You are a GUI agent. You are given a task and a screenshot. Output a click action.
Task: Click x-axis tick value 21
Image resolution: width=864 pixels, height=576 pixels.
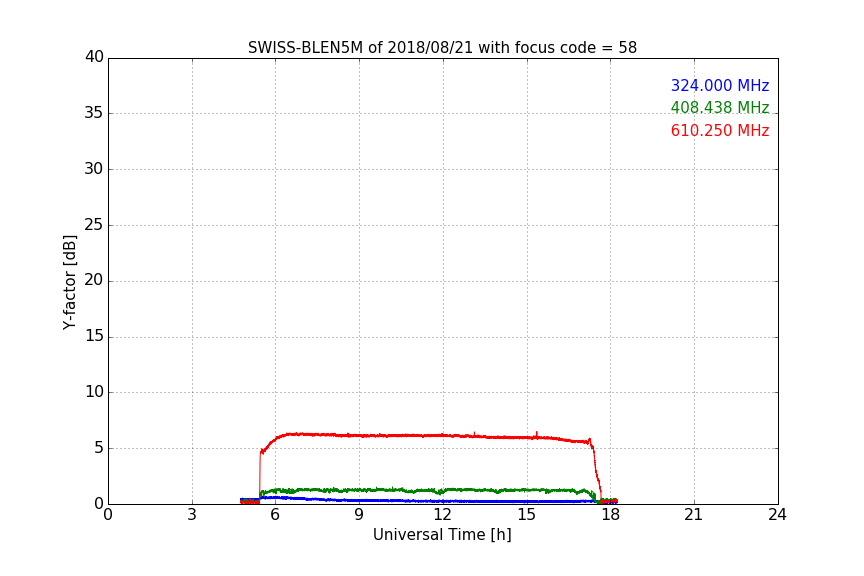[x=694, y=515]
